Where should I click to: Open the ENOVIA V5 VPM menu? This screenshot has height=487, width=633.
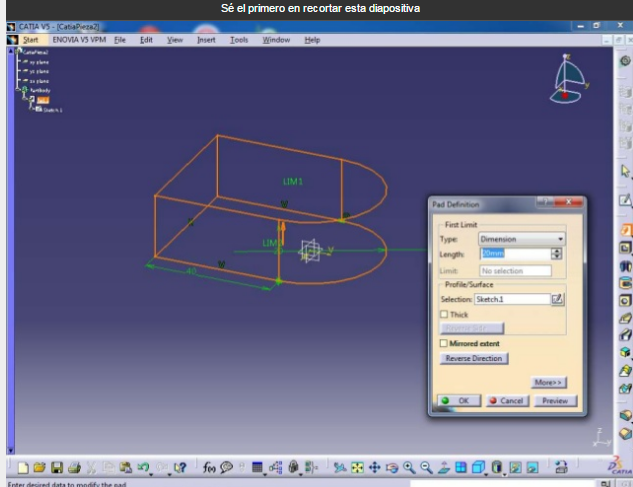(79, 40)
